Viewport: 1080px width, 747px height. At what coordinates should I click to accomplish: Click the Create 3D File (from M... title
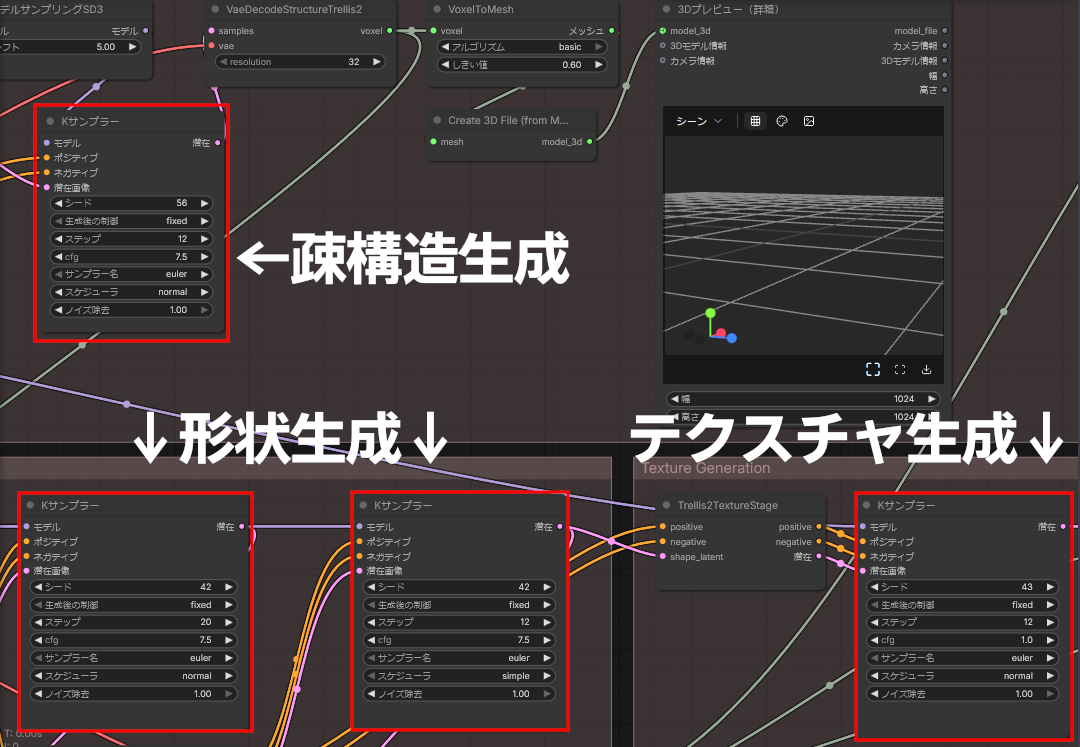[508, 120]
